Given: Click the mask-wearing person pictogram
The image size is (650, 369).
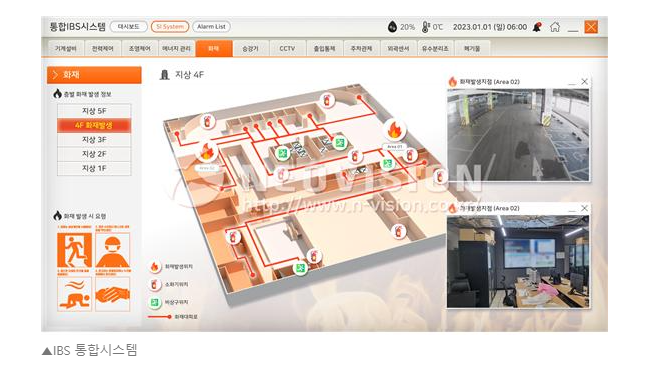Looking at the screenshot, I should (x=112, y=250).
